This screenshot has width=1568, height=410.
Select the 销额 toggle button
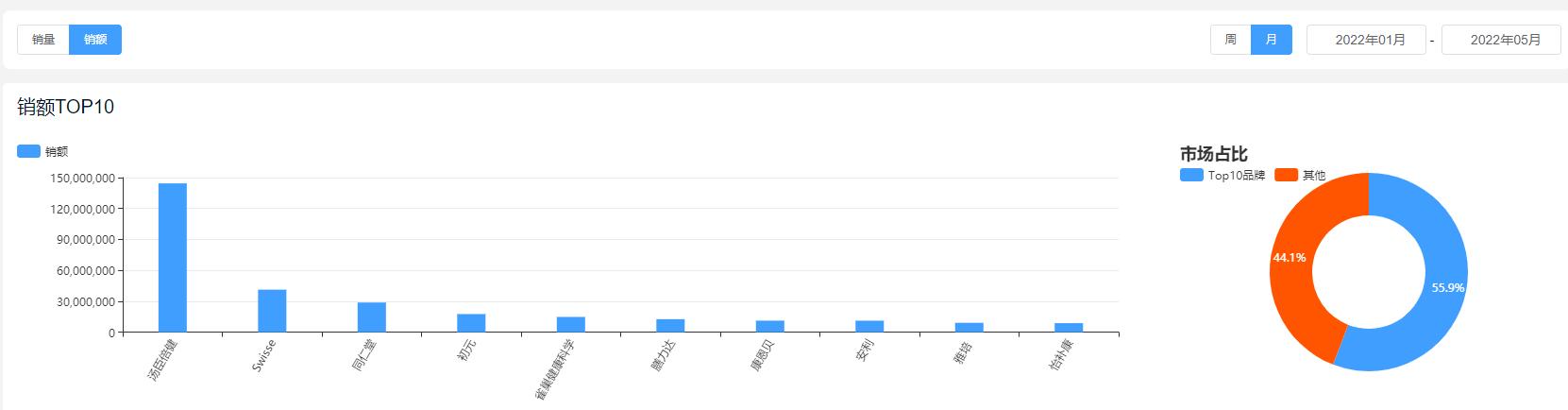coord(95,40)
